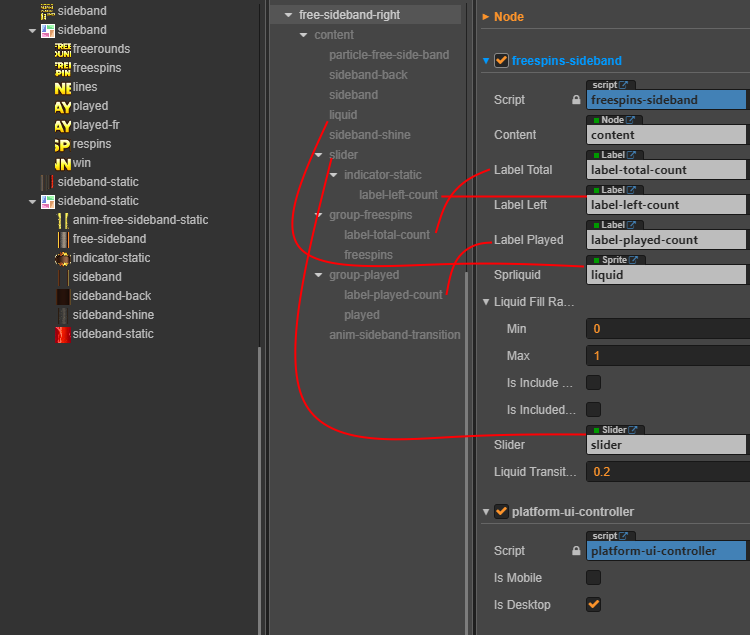
Task: Select the freerounds sprite asset icon
Action: [63, 49]
